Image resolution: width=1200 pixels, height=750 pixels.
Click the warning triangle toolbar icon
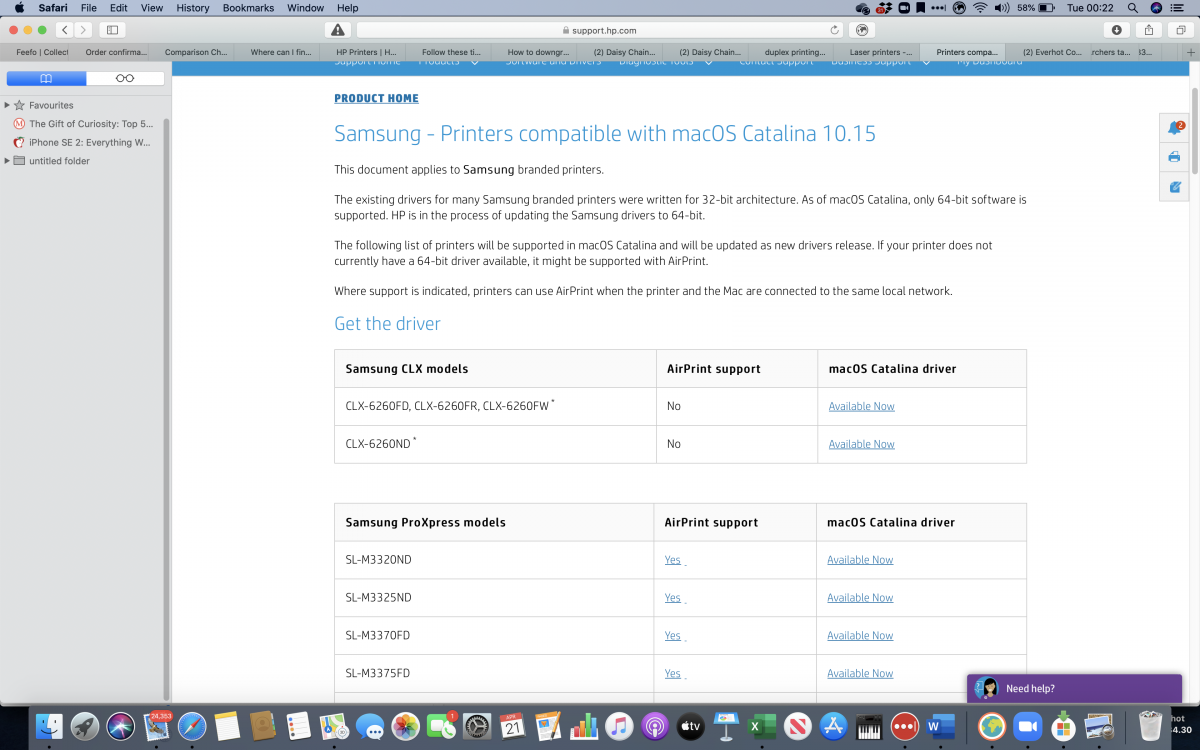click(x=338, y=30)
